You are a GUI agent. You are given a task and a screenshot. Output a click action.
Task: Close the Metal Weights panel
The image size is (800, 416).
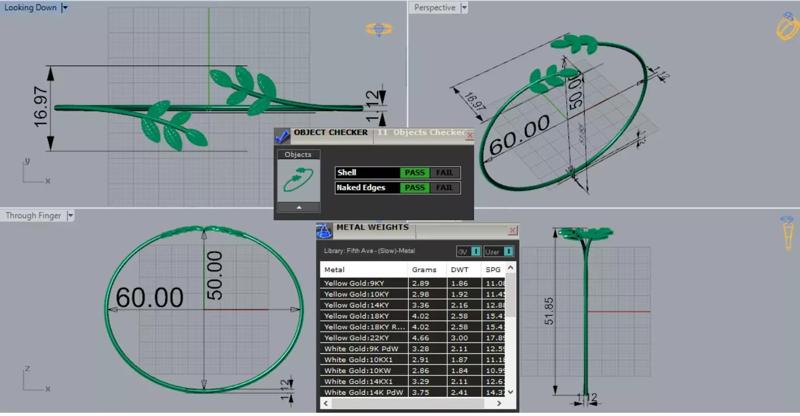tap(513, 231)
